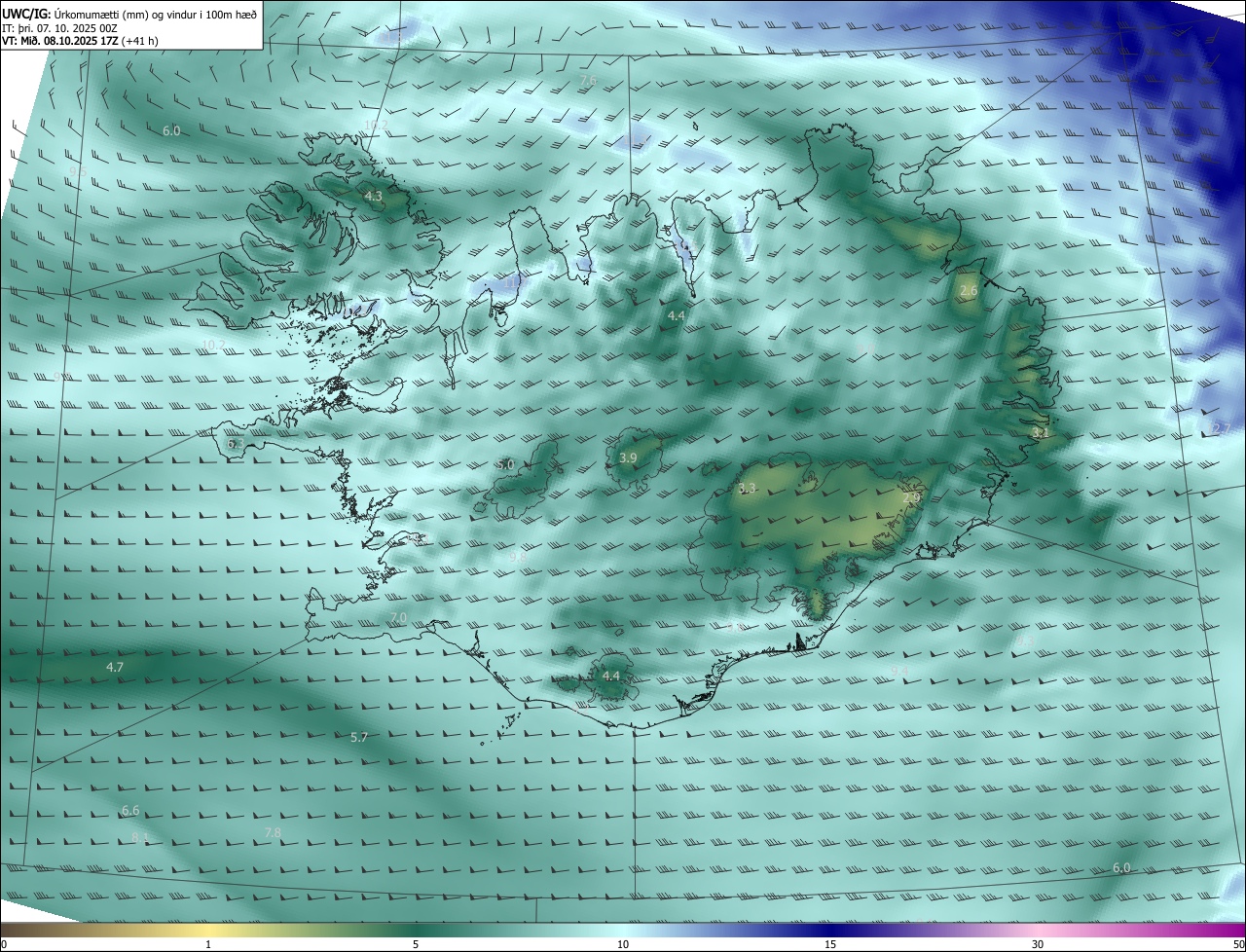Click the initial time line "IT: þri. 07. 10. 2025 00Z"
This screenshot has width=1246, height=952.
click(x=59, y=27)
